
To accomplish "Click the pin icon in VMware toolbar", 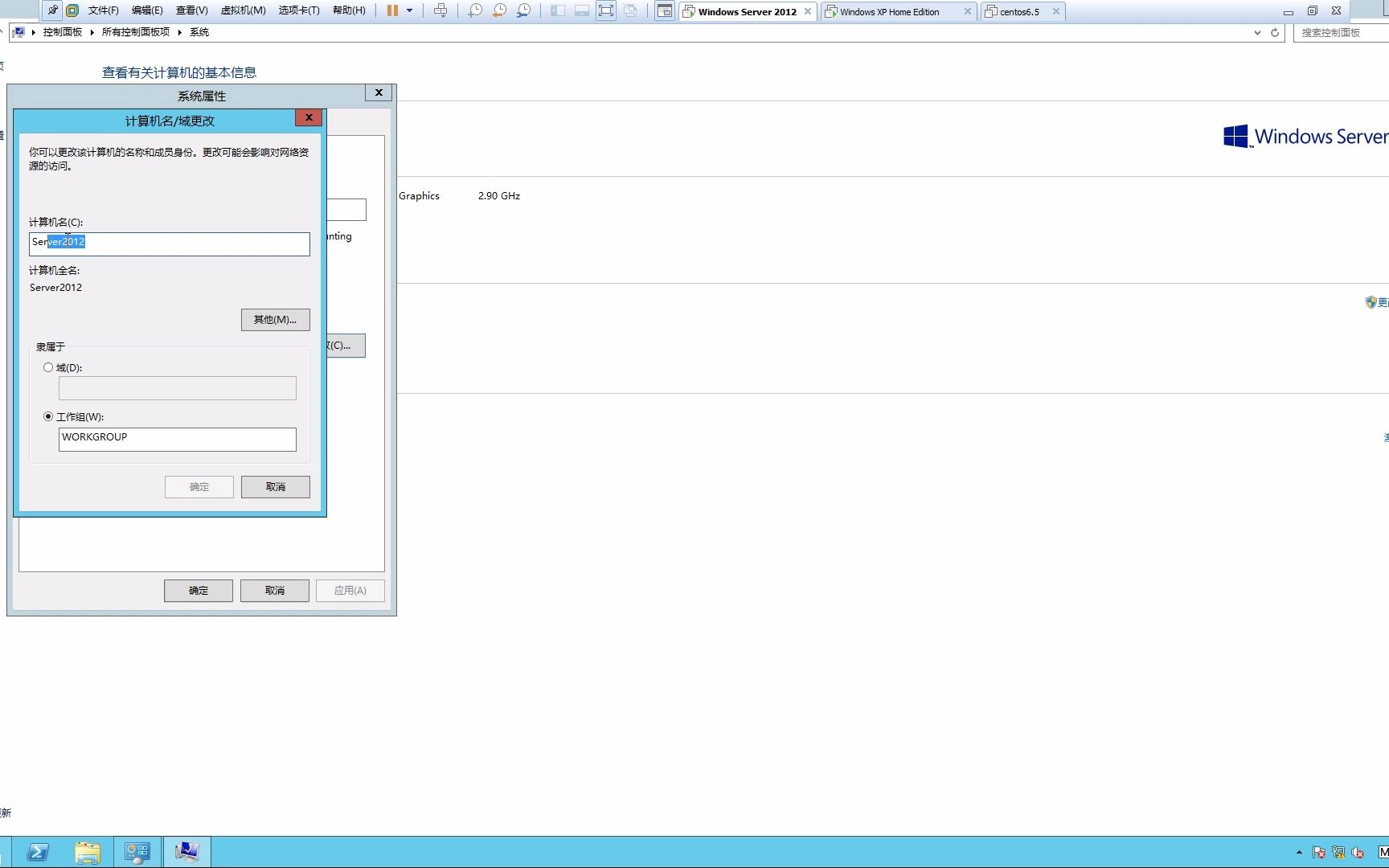I will click(52, 10).
